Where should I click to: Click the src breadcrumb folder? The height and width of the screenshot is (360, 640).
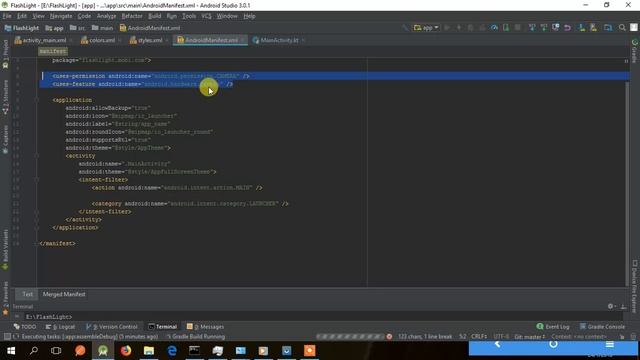(x=78, y=28)
